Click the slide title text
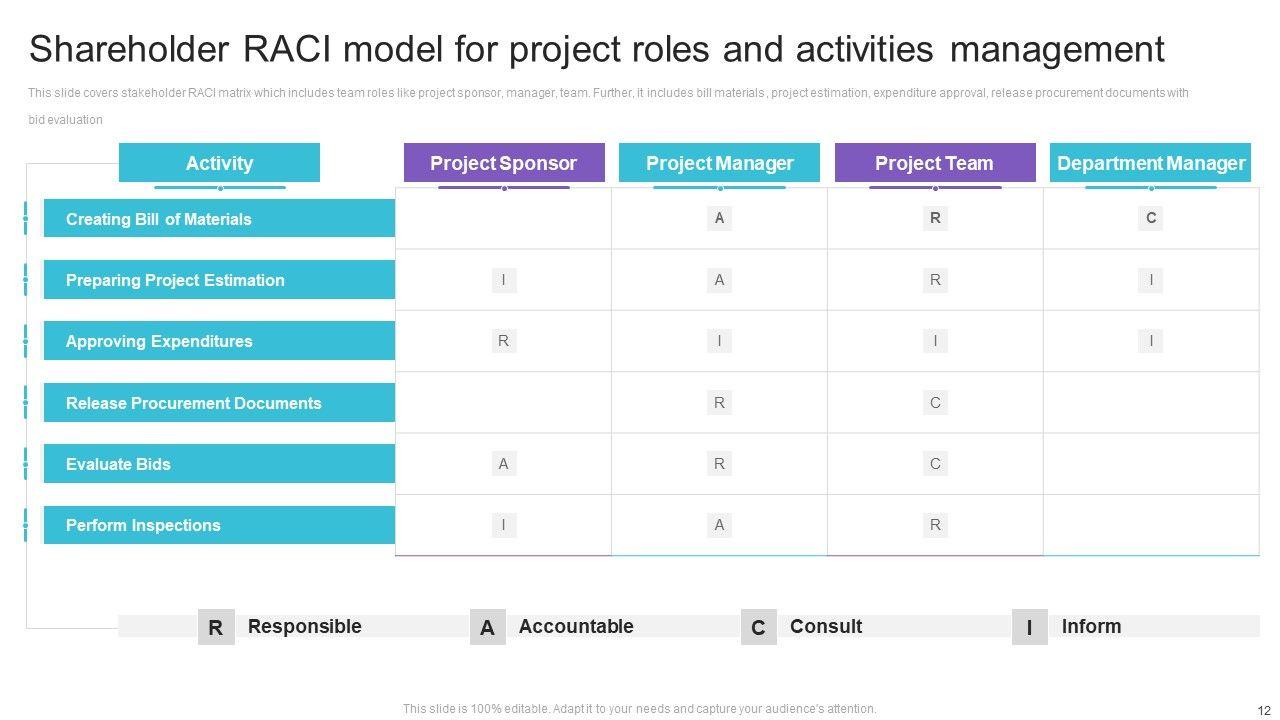The width and height of the screenshot is (1280, 720). tap(596, 49)
